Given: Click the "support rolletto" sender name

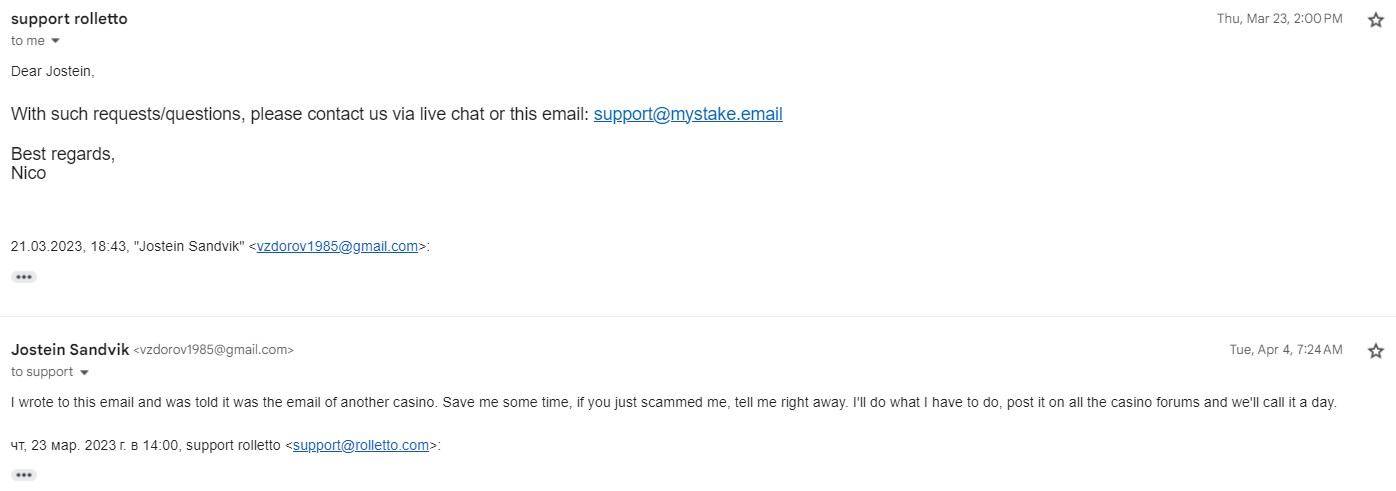Looking at the screenshot, I should pyautogui.click(x=69, y=19).
